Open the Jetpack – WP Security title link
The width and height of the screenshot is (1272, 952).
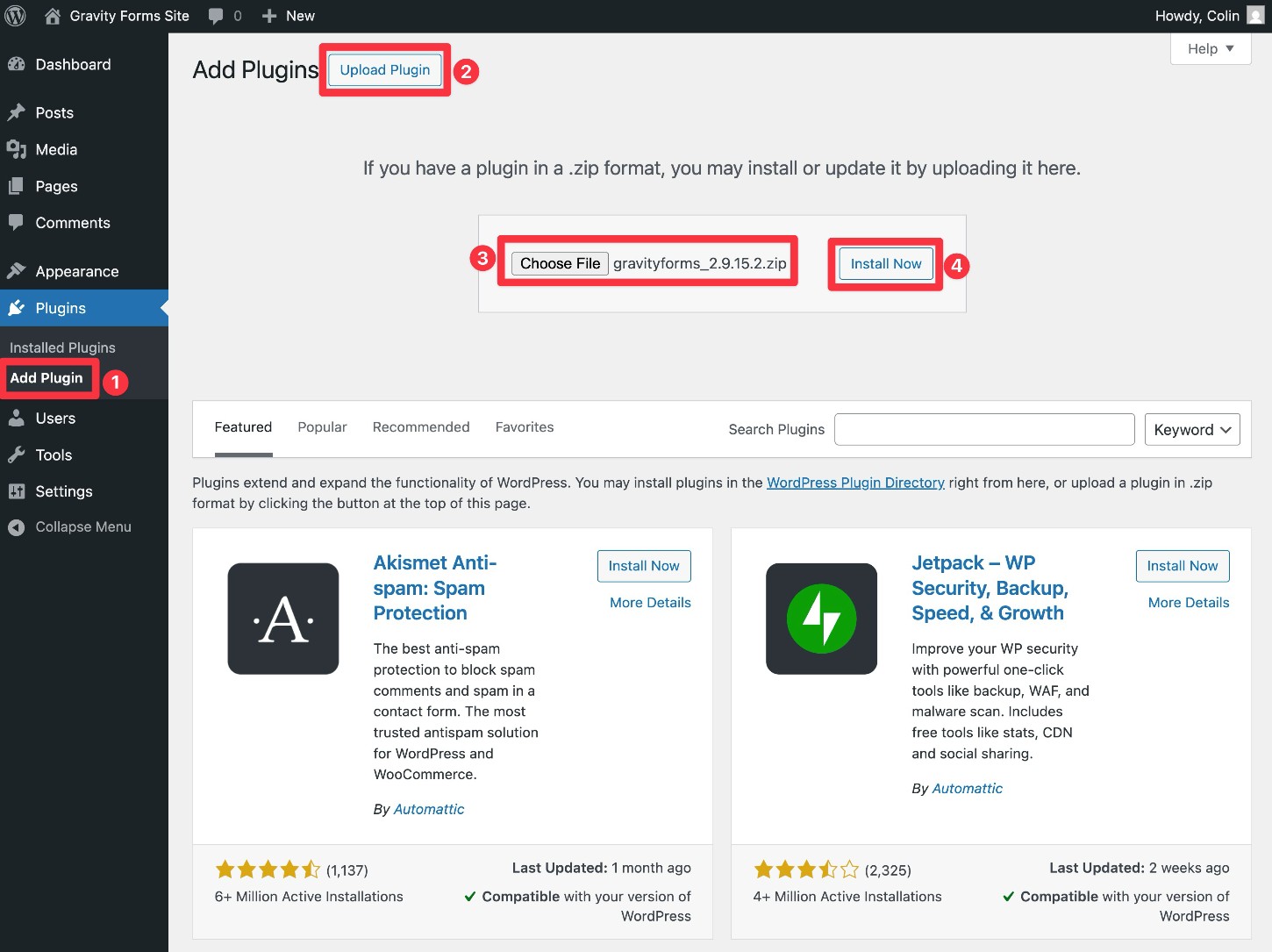[x=990, y=588]
